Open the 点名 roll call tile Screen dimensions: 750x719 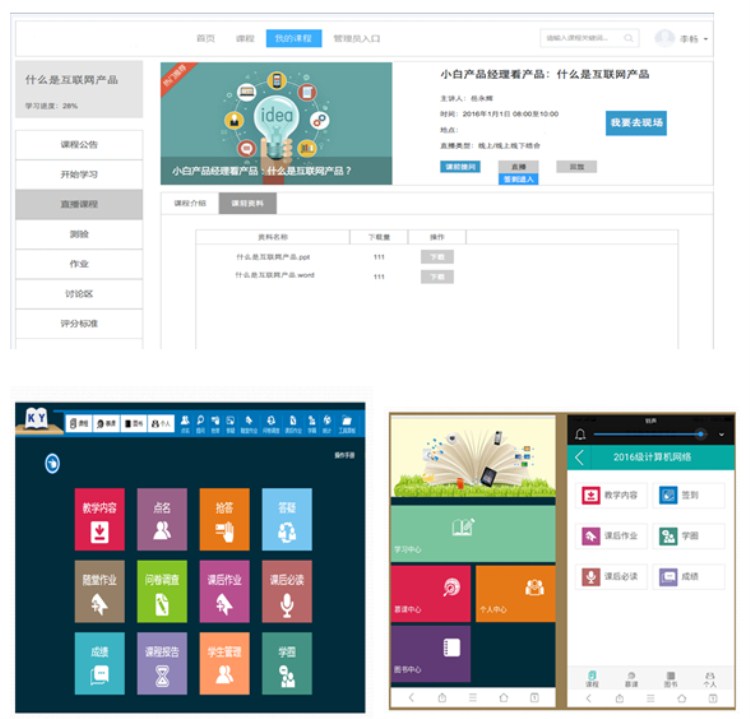[162, 519]
